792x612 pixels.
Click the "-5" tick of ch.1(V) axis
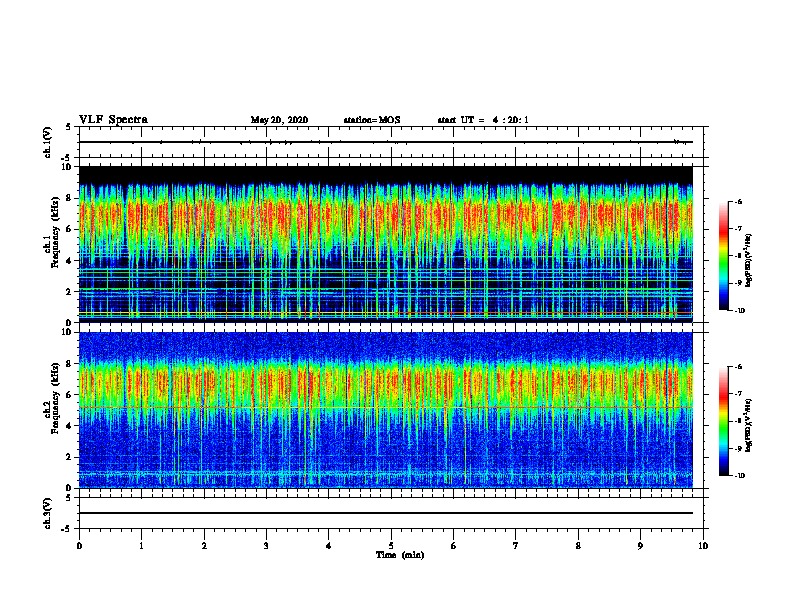[67, 158]
